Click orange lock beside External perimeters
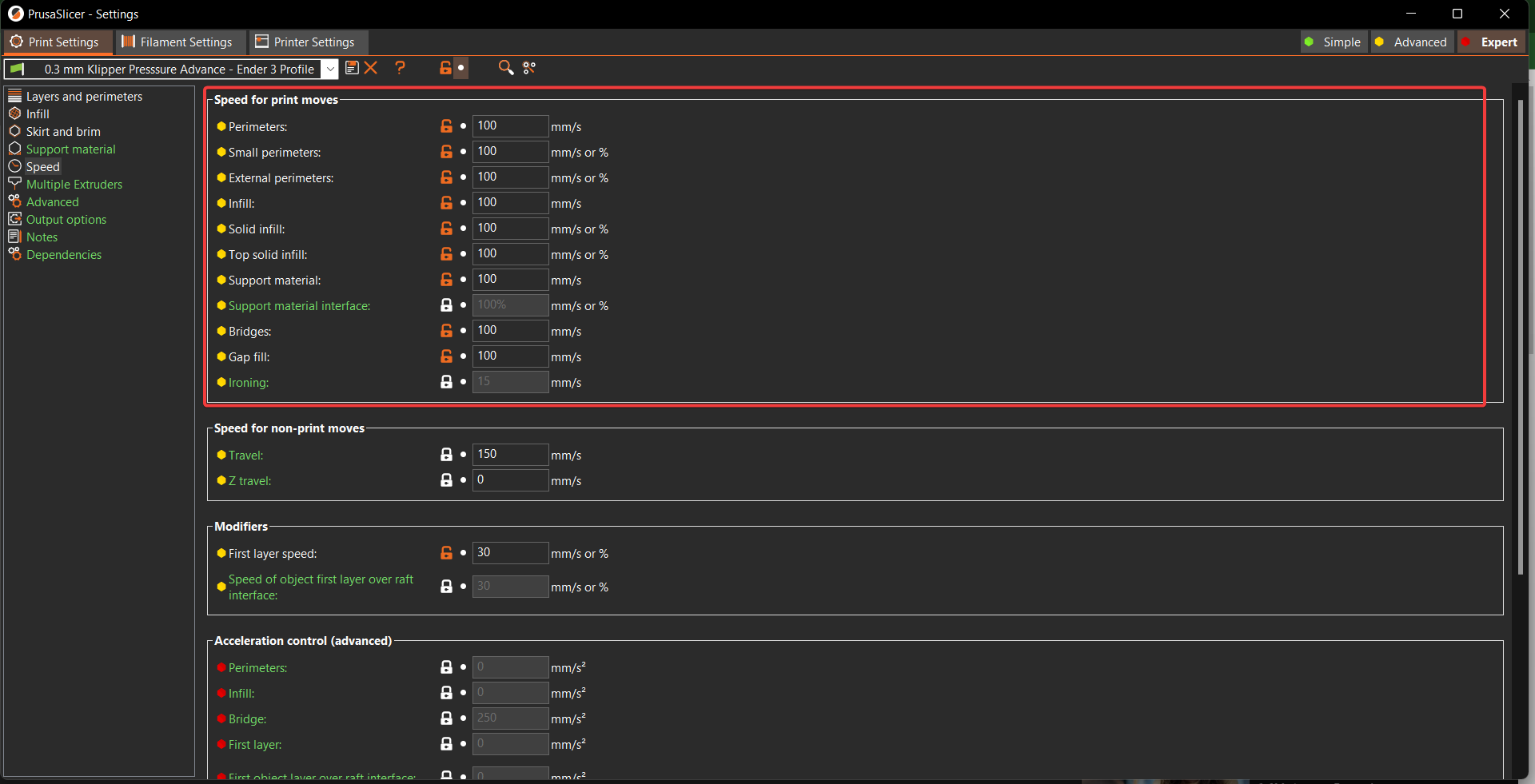1535x784 pixels. pyautogui.click(x=446, y=177)
